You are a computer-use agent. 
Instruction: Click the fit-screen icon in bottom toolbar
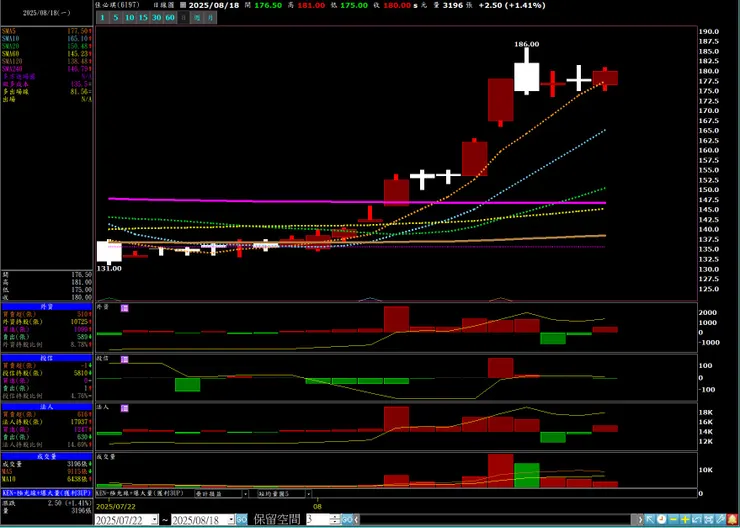pyautogui.click(x=709, y=520)
